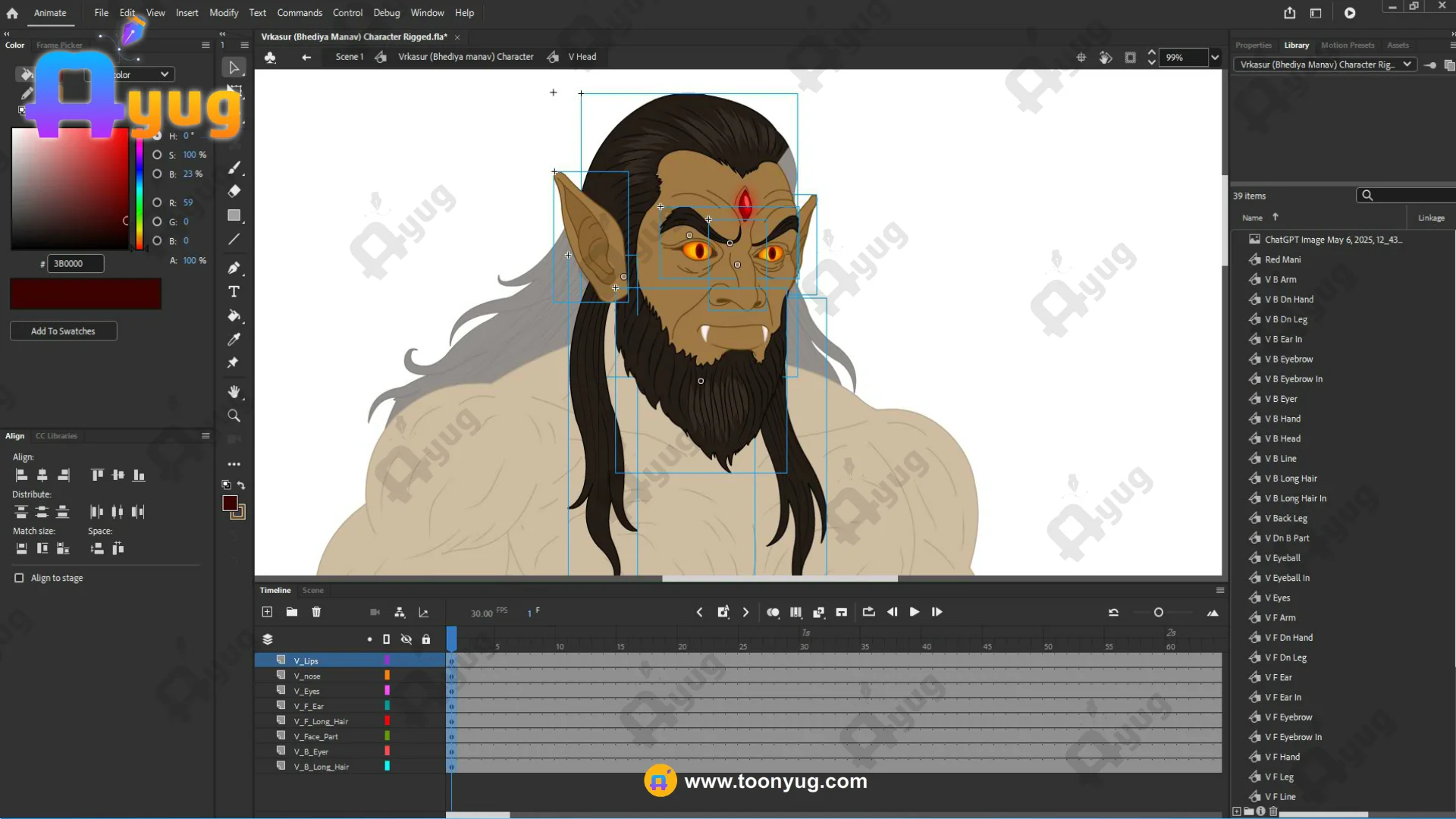Click Add To Swatches button
The image size is (1456, 819).
click(63, 331)
